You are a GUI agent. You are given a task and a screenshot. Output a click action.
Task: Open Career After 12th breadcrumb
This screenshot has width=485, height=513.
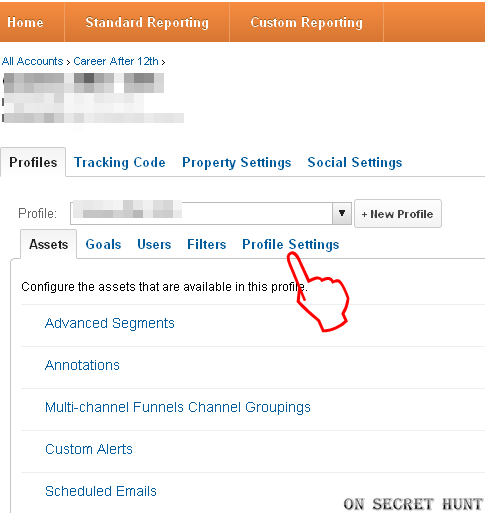coord(116,61)
